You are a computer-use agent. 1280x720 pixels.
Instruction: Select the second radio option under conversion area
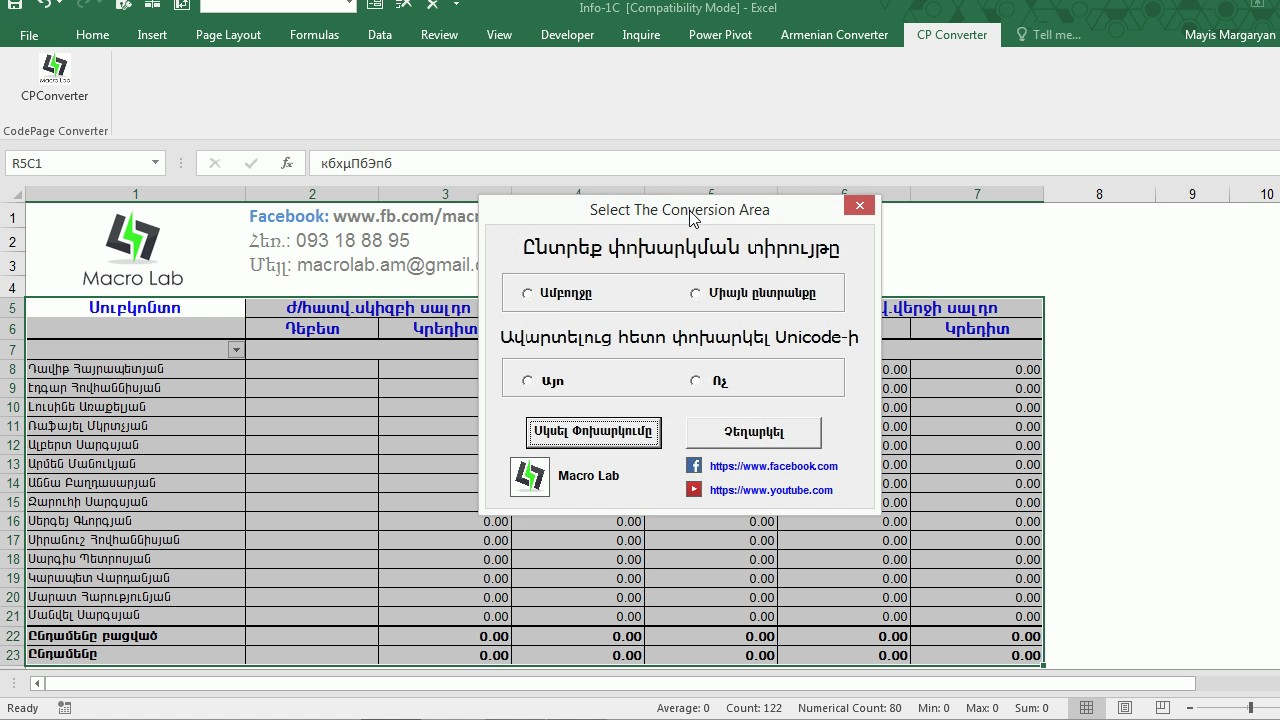(696, 294)
